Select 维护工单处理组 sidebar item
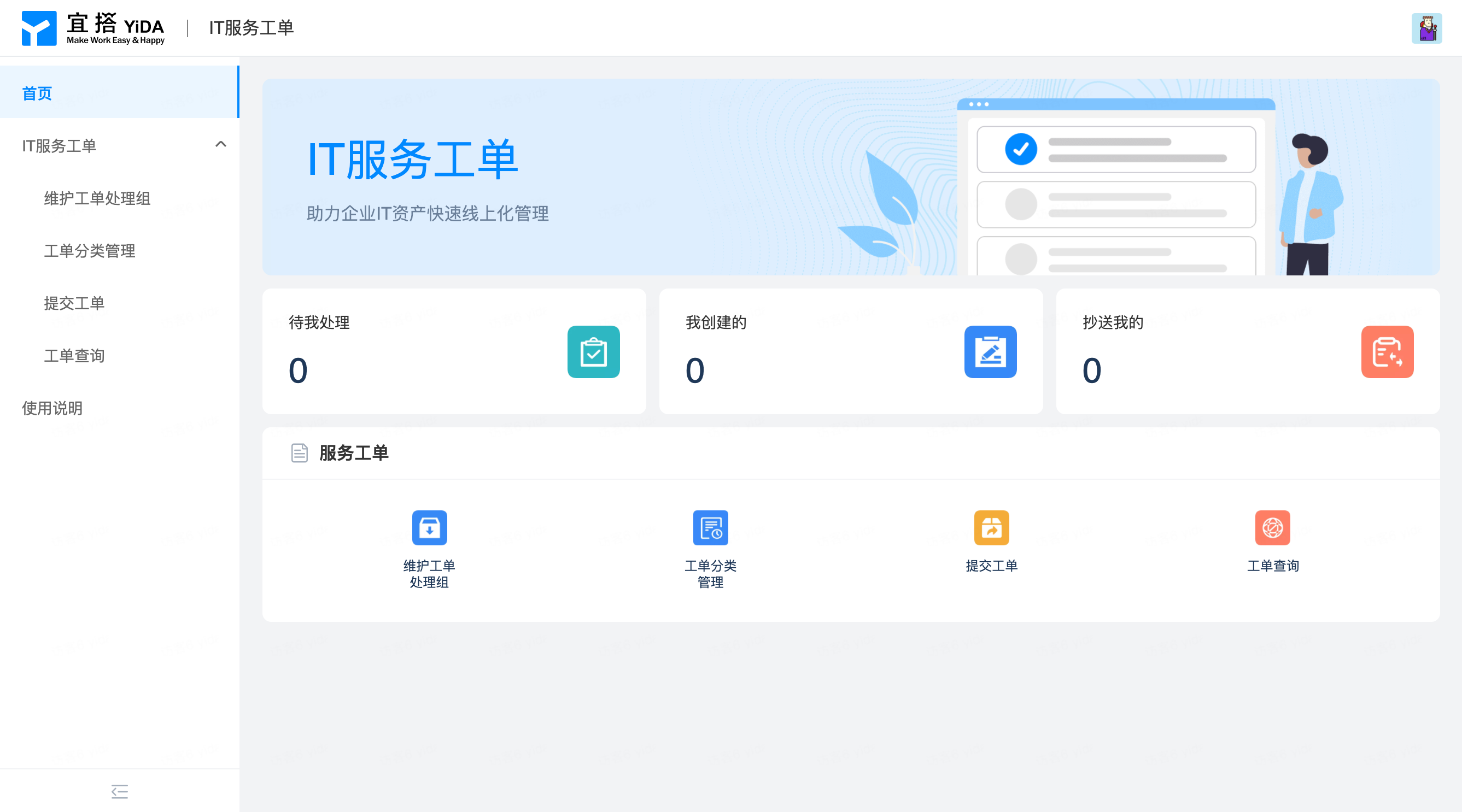This screenshot has width=1462, height=812. pyautogui.click(x=97, y=198)
